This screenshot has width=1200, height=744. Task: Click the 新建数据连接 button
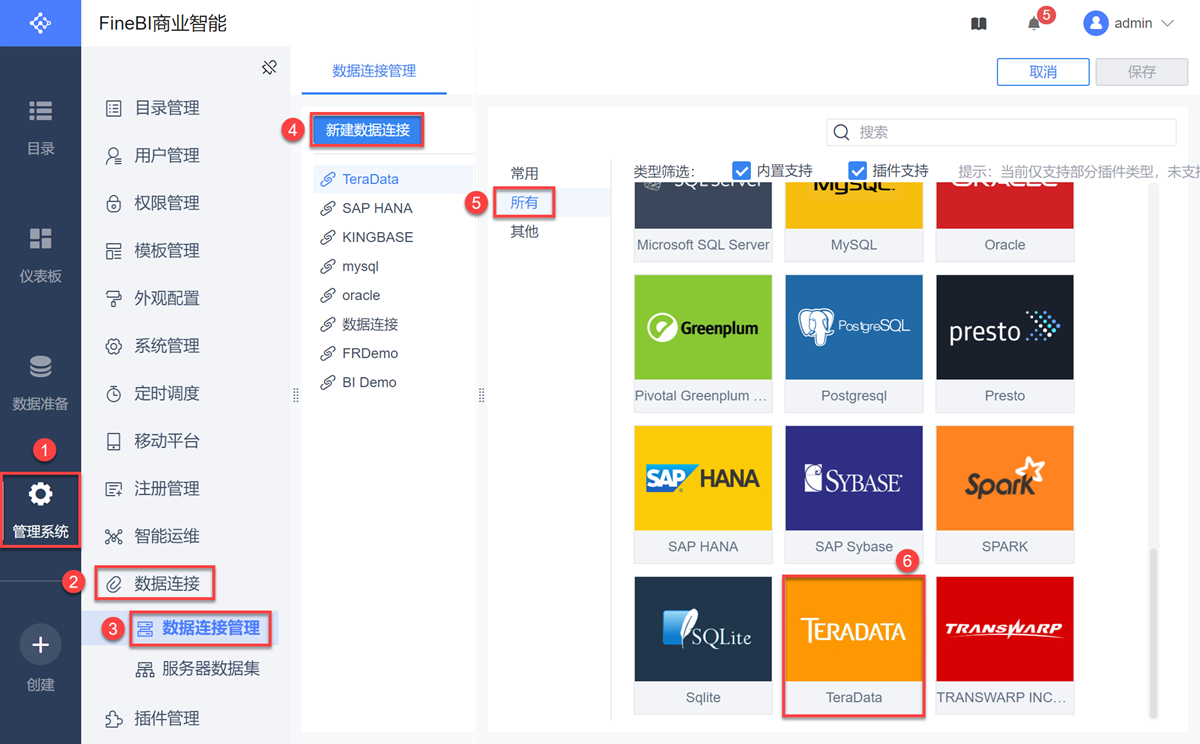pos(367,130)
